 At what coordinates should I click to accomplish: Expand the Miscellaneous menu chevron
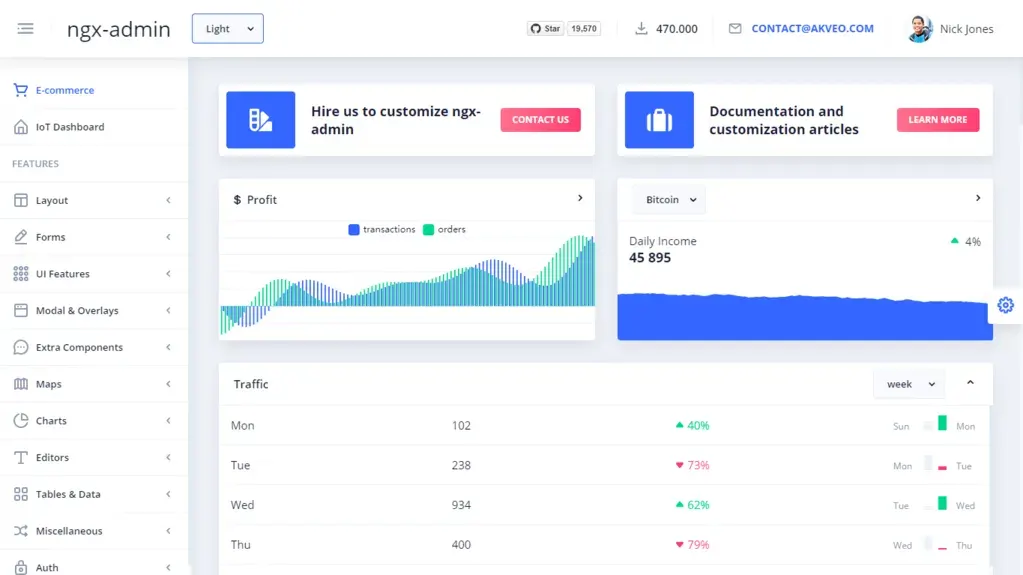point(168,531)
